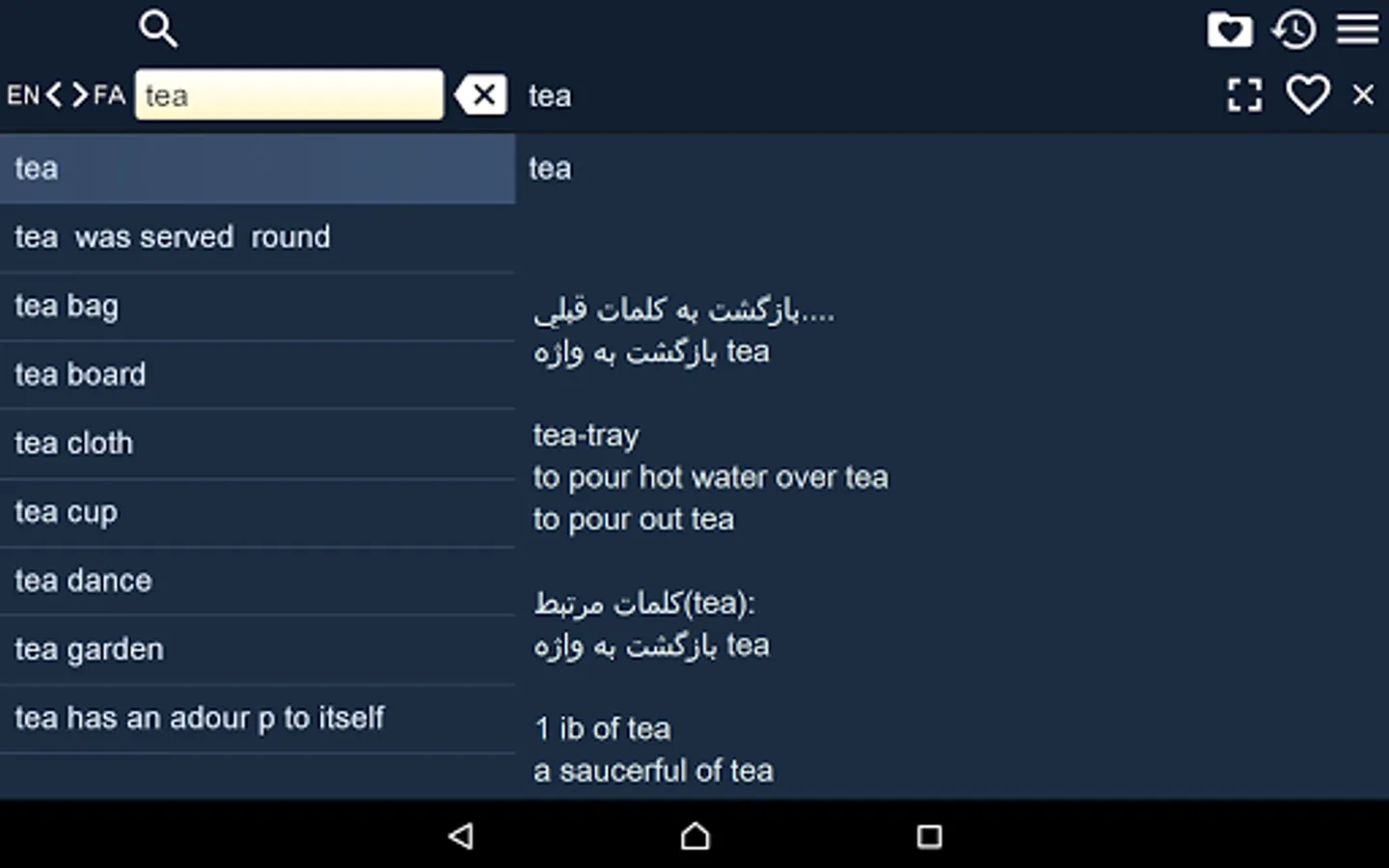Expand definition to fullscreen
The height and width of the screenshot is (868, 1389).
pyautogui.click(x=1244, y=95)
